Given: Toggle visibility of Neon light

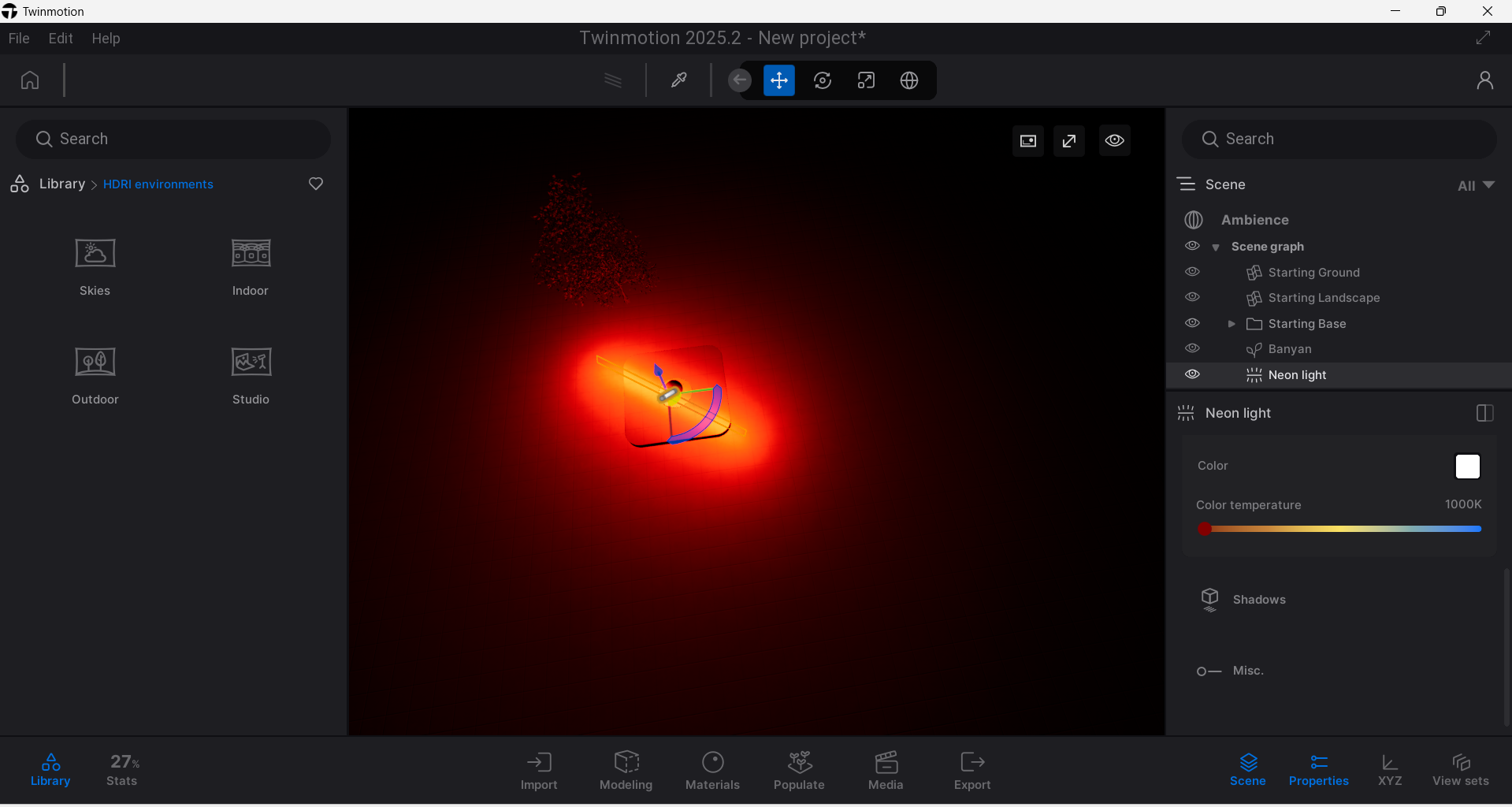Looking at the screenshot, I should click(1192, 374).
